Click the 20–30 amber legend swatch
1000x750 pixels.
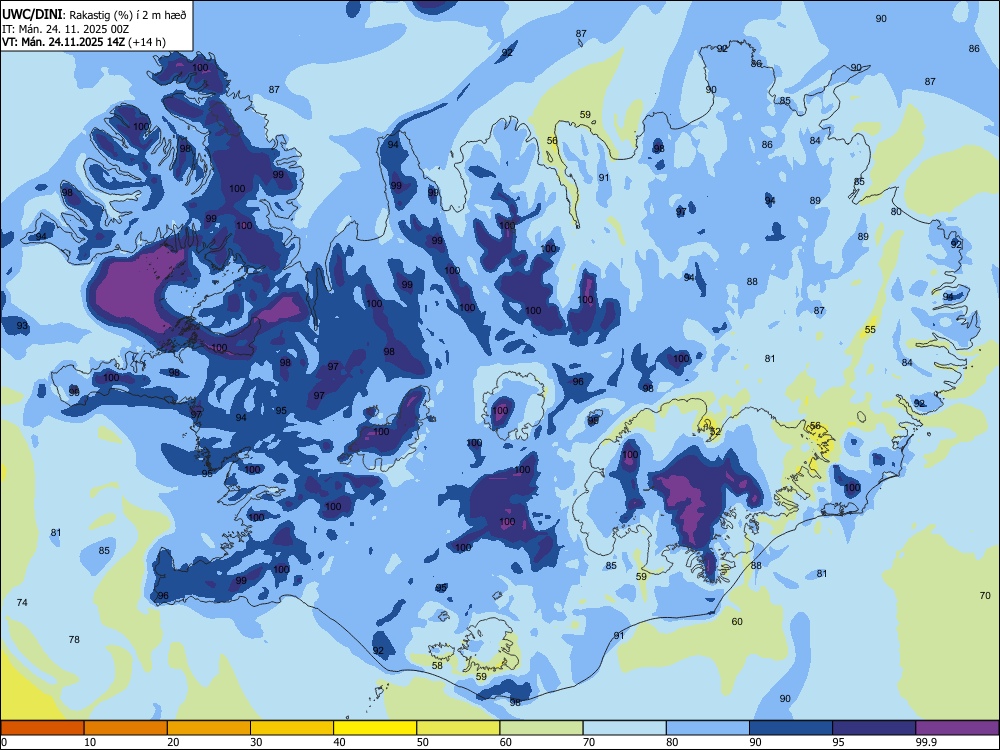(209, 728)
